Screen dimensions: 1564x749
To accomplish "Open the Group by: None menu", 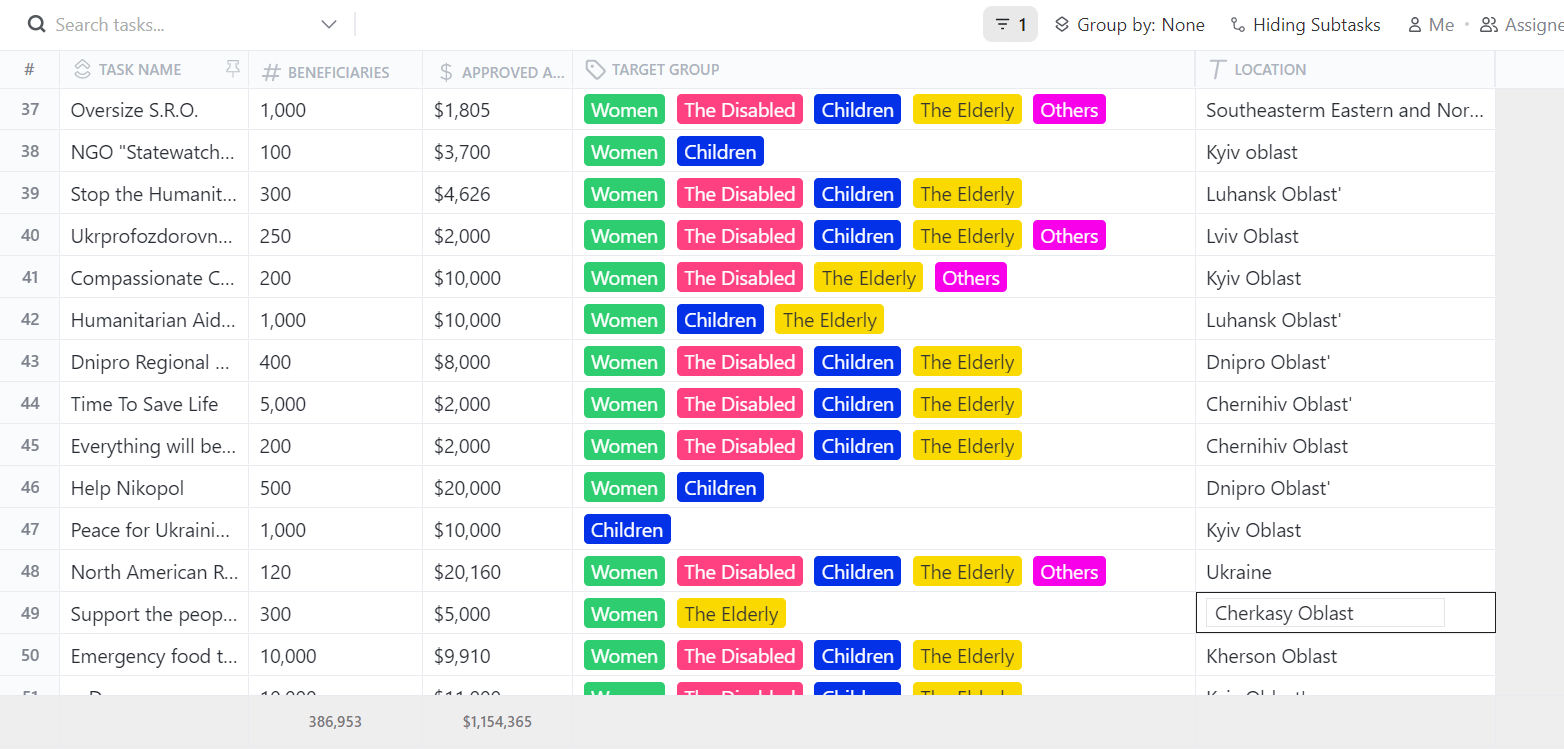I will 1130,25.
